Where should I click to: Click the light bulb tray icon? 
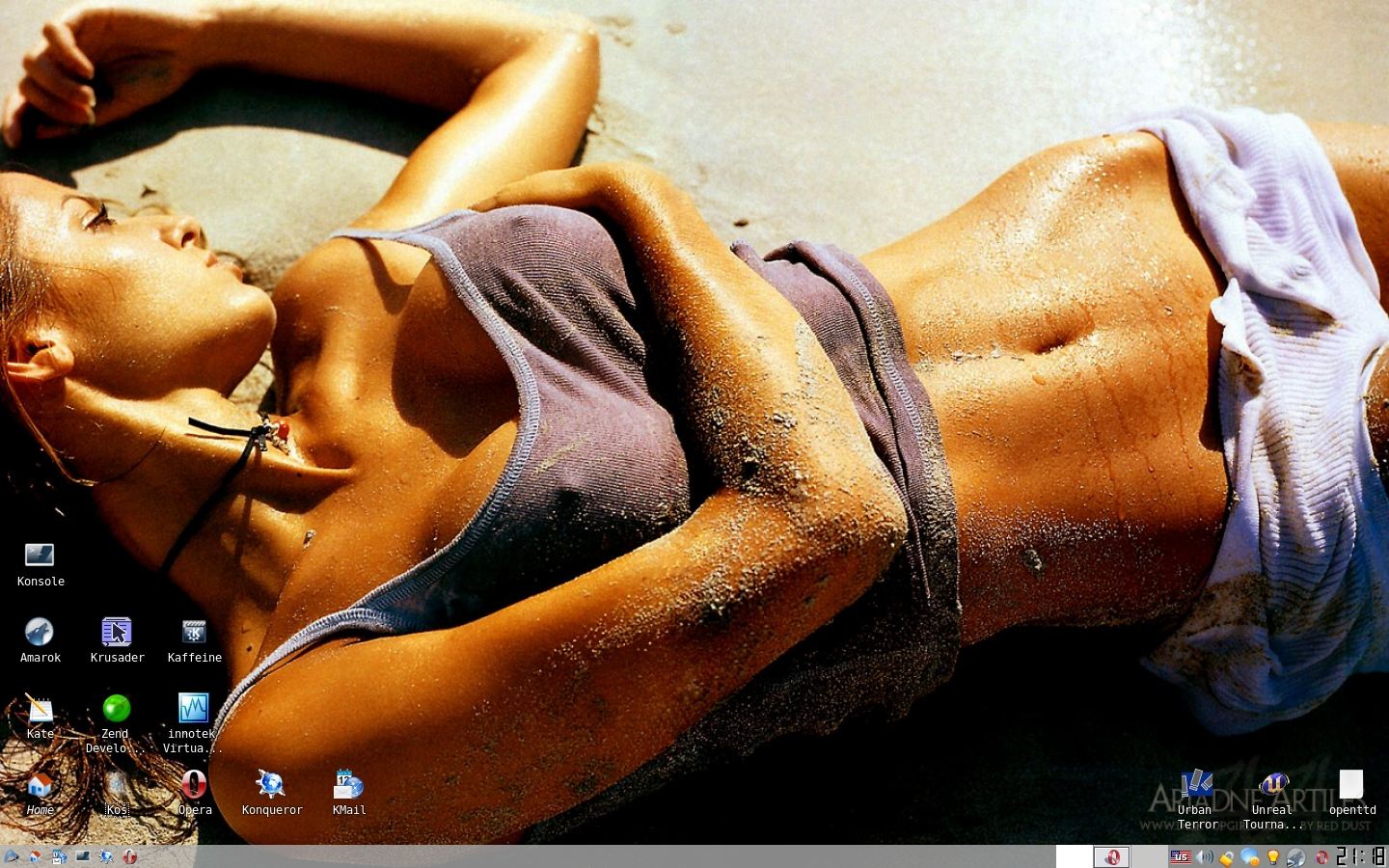(x=1273, y=856)
